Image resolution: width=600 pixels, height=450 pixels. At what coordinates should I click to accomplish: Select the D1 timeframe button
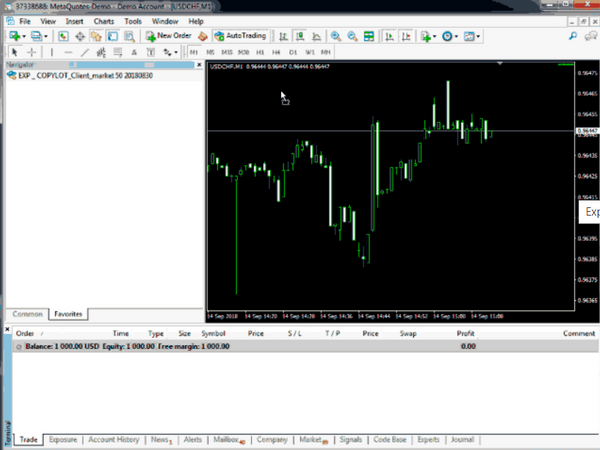pyautogui.click(x=293, y=51)
